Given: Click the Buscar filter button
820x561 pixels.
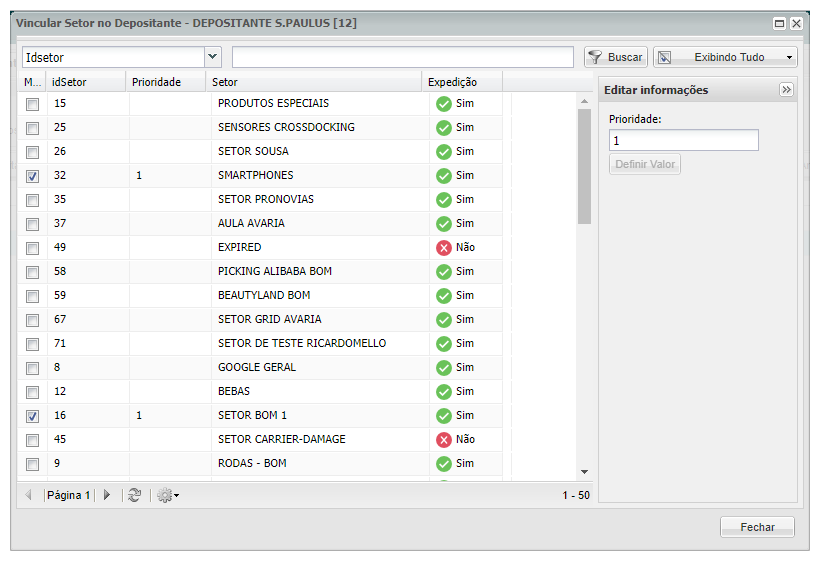Looking at the screenshot, I should [x=616, y=57].
